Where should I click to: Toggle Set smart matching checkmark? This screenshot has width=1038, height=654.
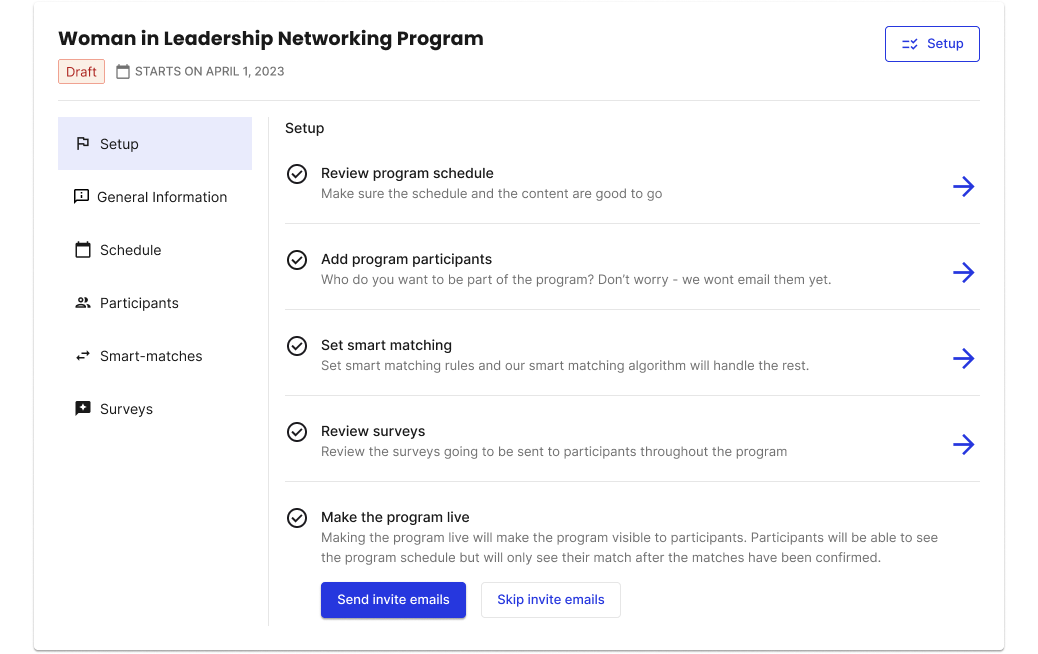click(x=297, y=346)
